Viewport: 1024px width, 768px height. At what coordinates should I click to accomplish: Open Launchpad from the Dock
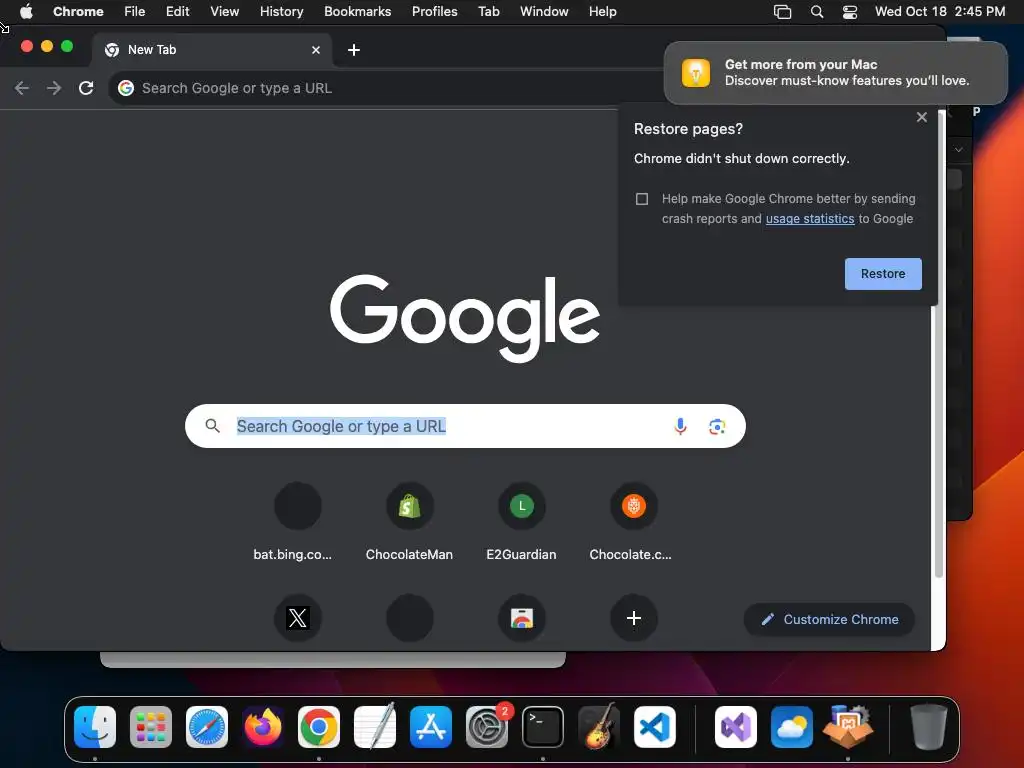151,727
